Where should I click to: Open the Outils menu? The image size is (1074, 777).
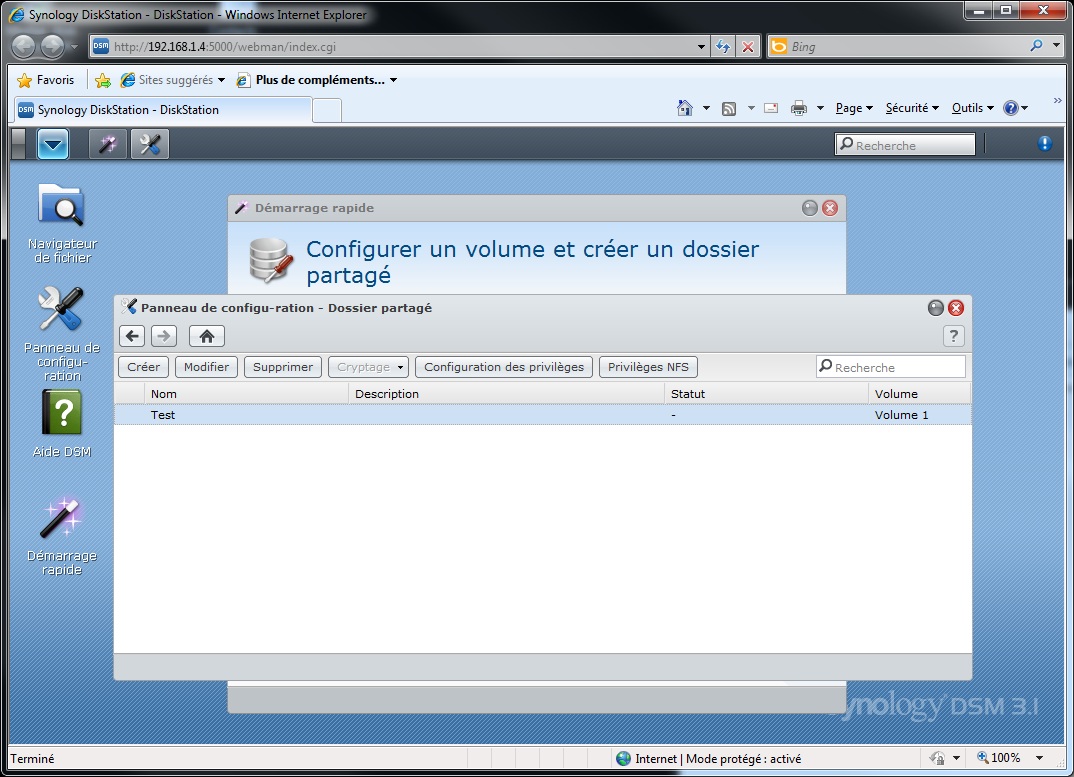[x=973, y=108]
